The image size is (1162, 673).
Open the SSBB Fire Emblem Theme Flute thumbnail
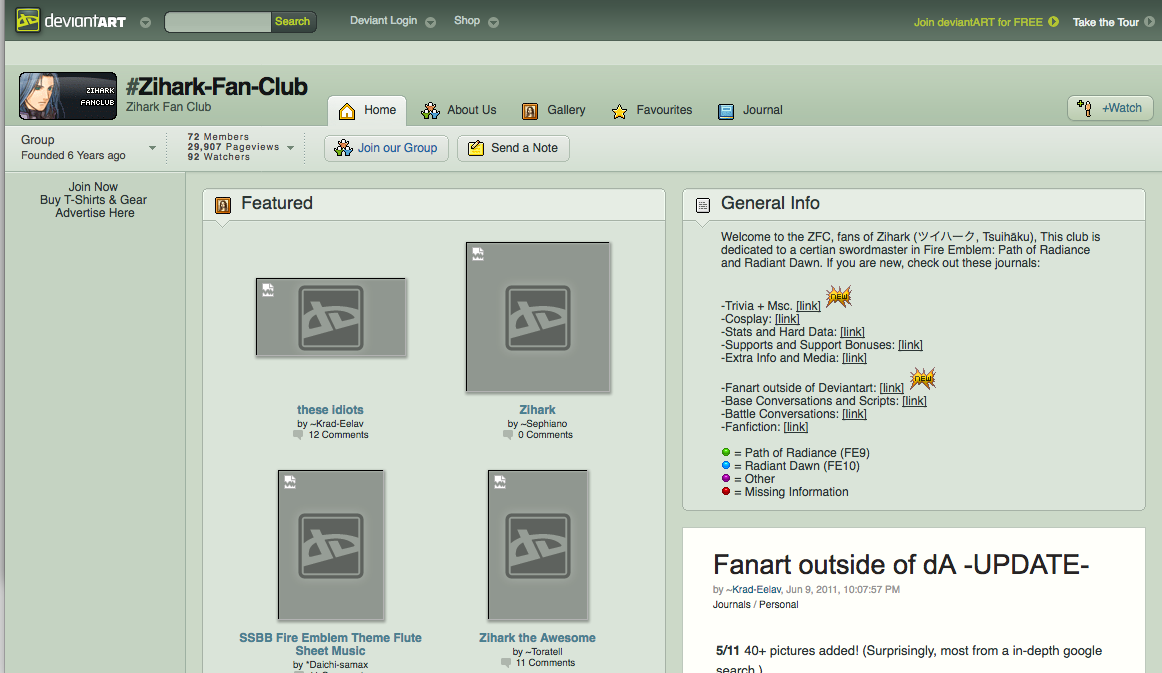tap(331, 546)
